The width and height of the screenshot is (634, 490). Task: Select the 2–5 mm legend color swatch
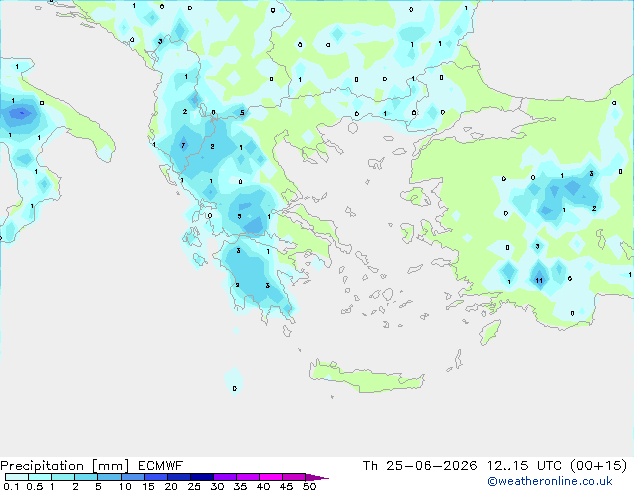pyautogui.click(x=86, y=477)
